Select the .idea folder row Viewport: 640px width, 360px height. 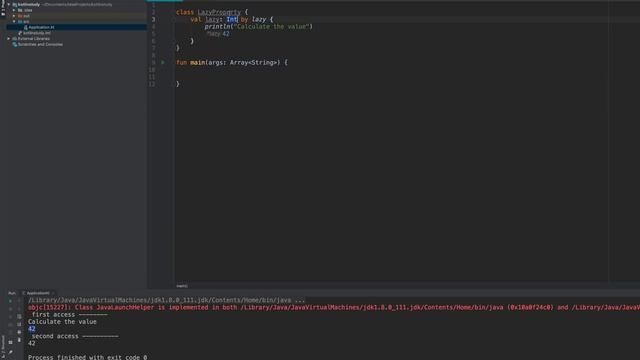pyautogui.click(x=77, y=10)
